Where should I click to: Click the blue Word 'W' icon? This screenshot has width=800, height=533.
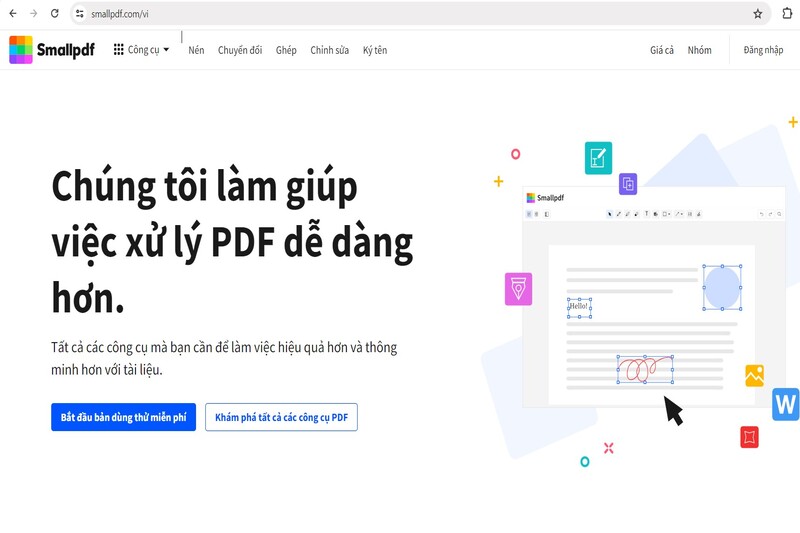point(786,404)
